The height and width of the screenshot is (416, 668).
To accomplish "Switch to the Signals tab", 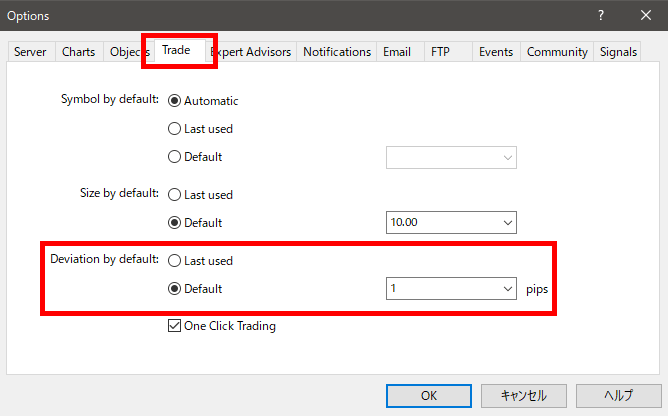I will click(618, 52).
